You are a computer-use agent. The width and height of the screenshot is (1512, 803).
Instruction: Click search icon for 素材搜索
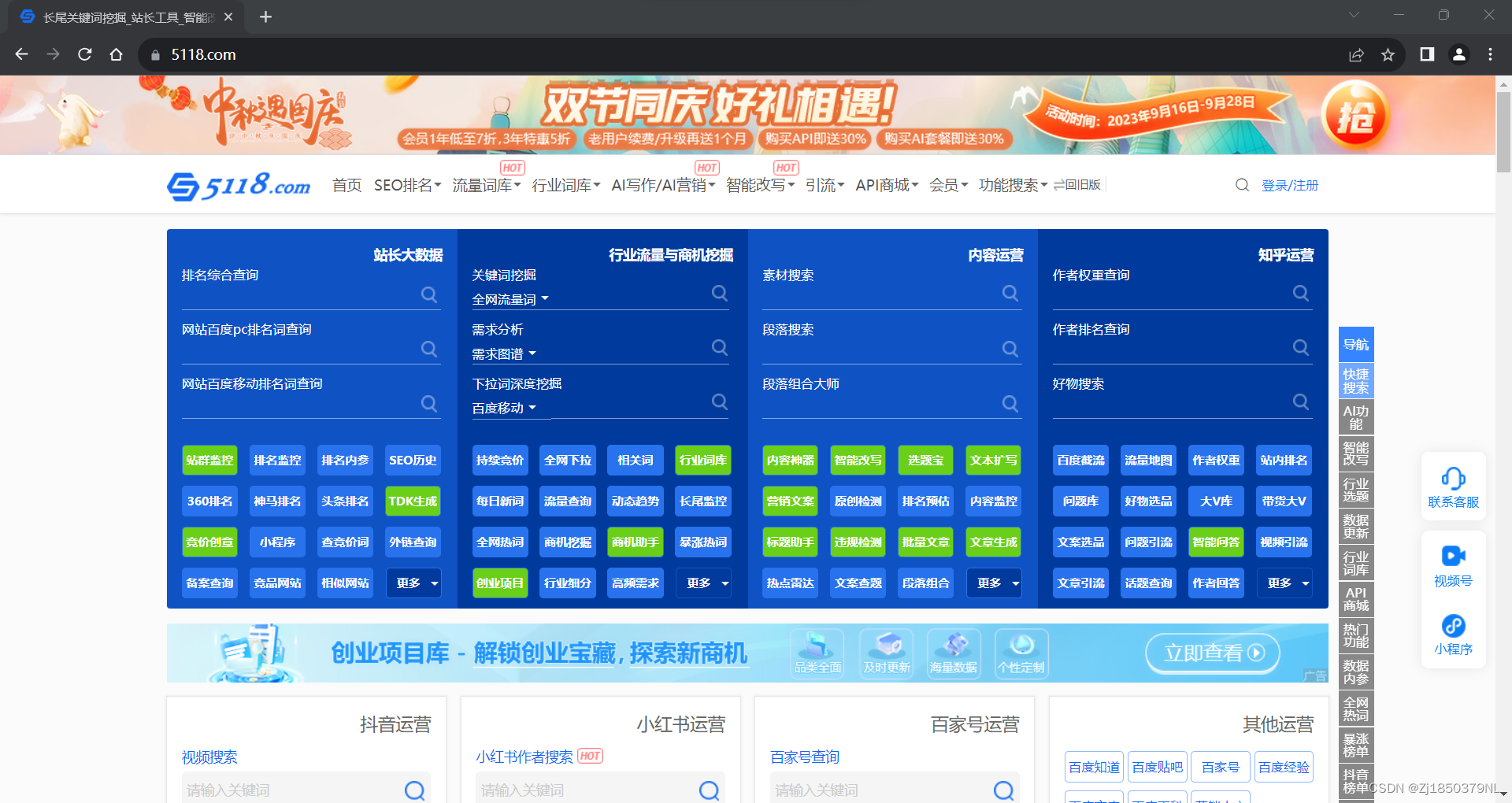[1010, 293]
